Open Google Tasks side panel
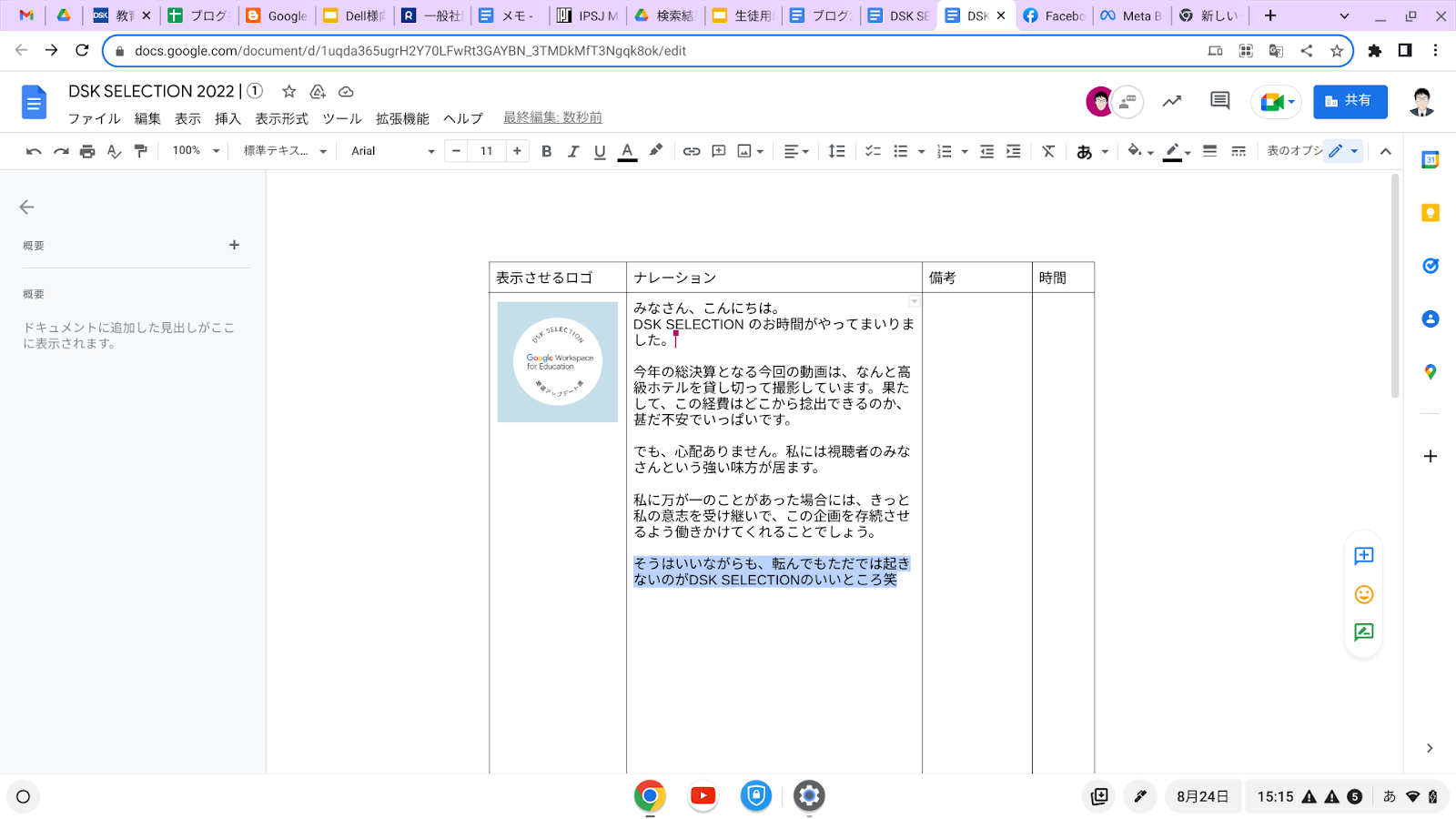1456x819 pixels. [x=1431, y=266]
